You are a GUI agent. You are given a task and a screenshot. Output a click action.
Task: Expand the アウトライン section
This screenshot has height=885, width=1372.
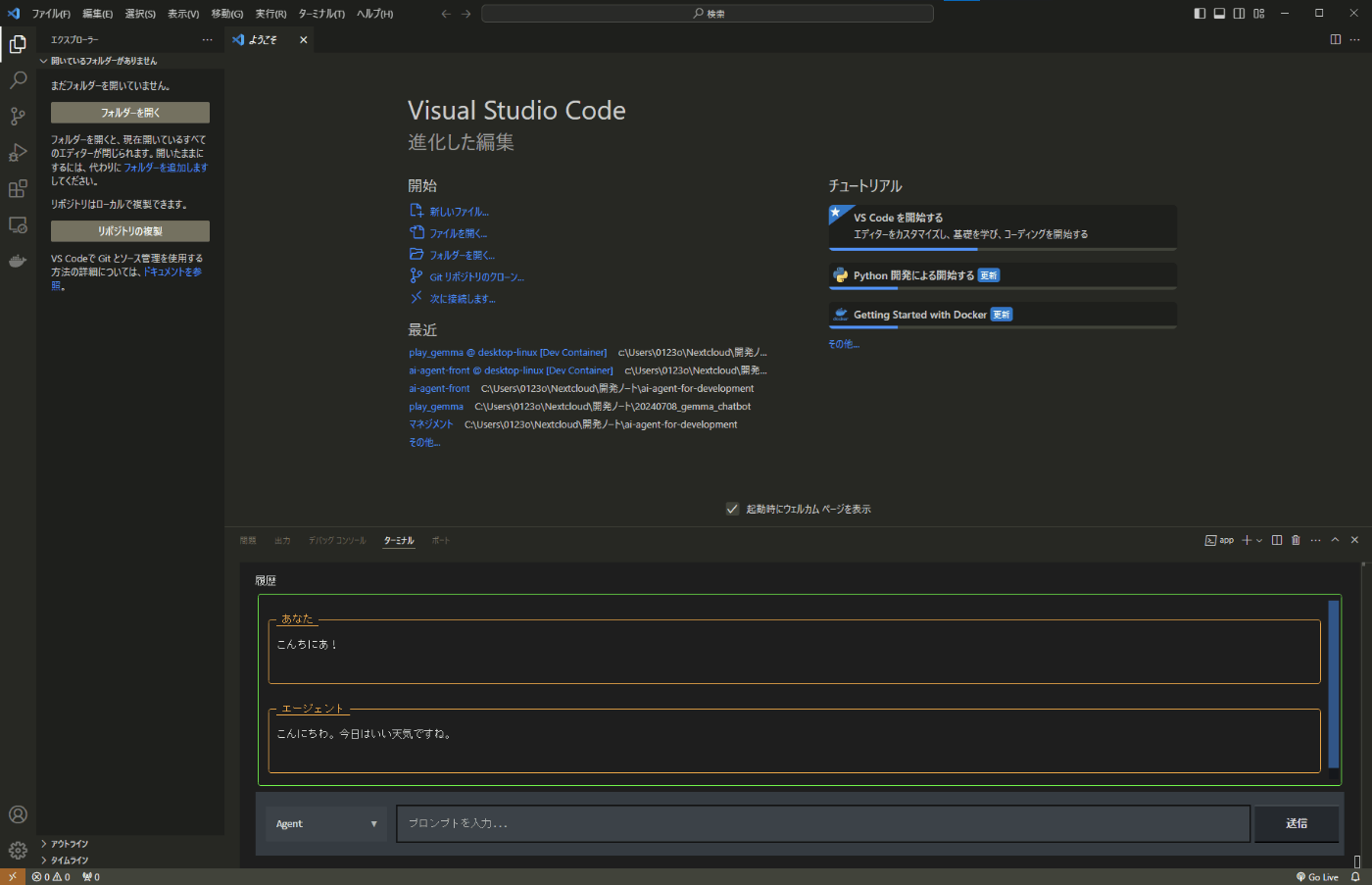click(70, 844)
